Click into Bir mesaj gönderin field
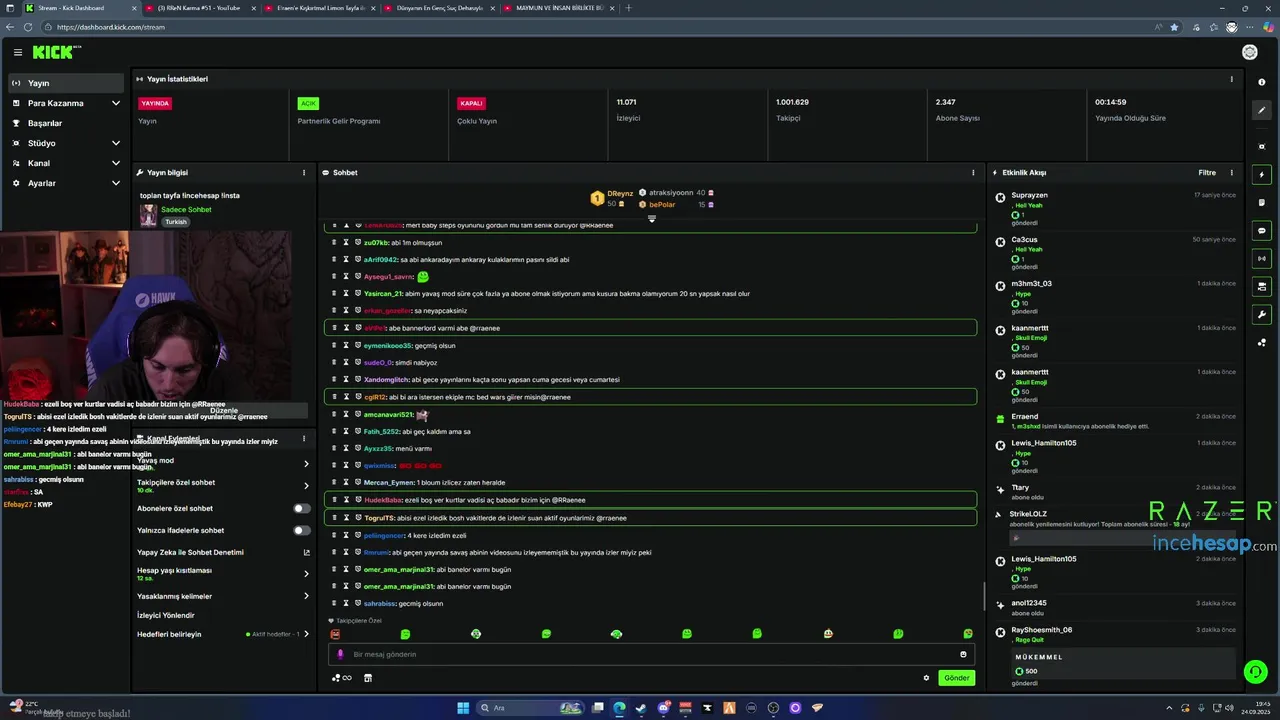 click(650, 654)
